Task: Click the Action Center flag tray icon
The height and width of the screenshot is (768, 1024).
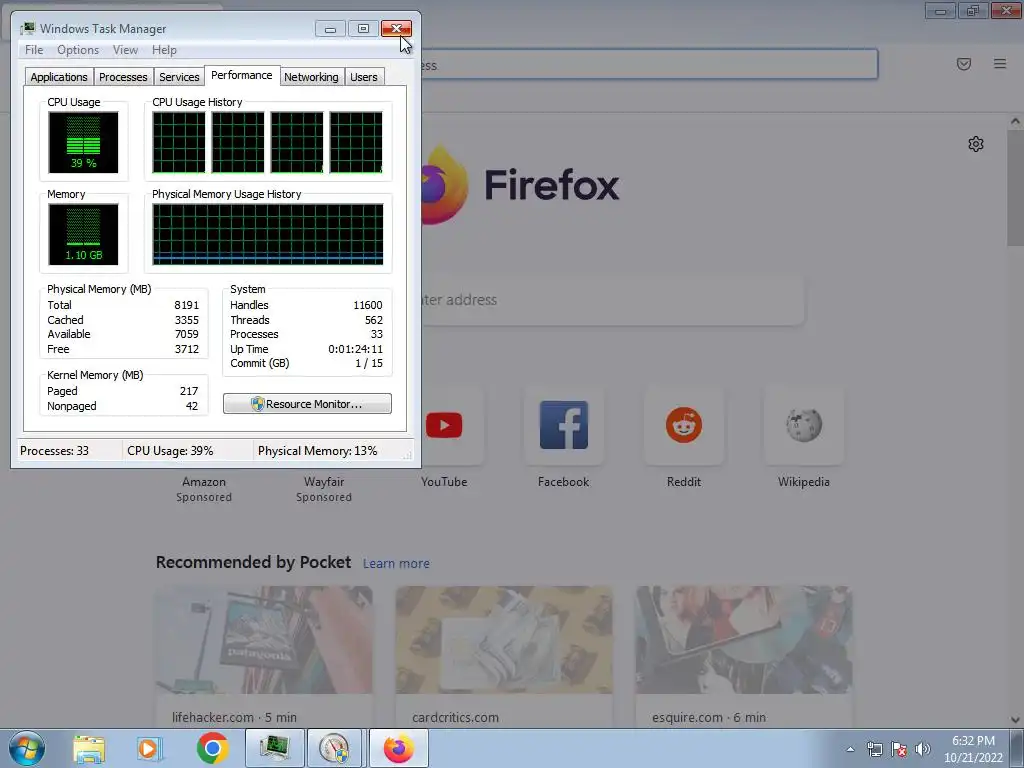Action: (899, 749)
